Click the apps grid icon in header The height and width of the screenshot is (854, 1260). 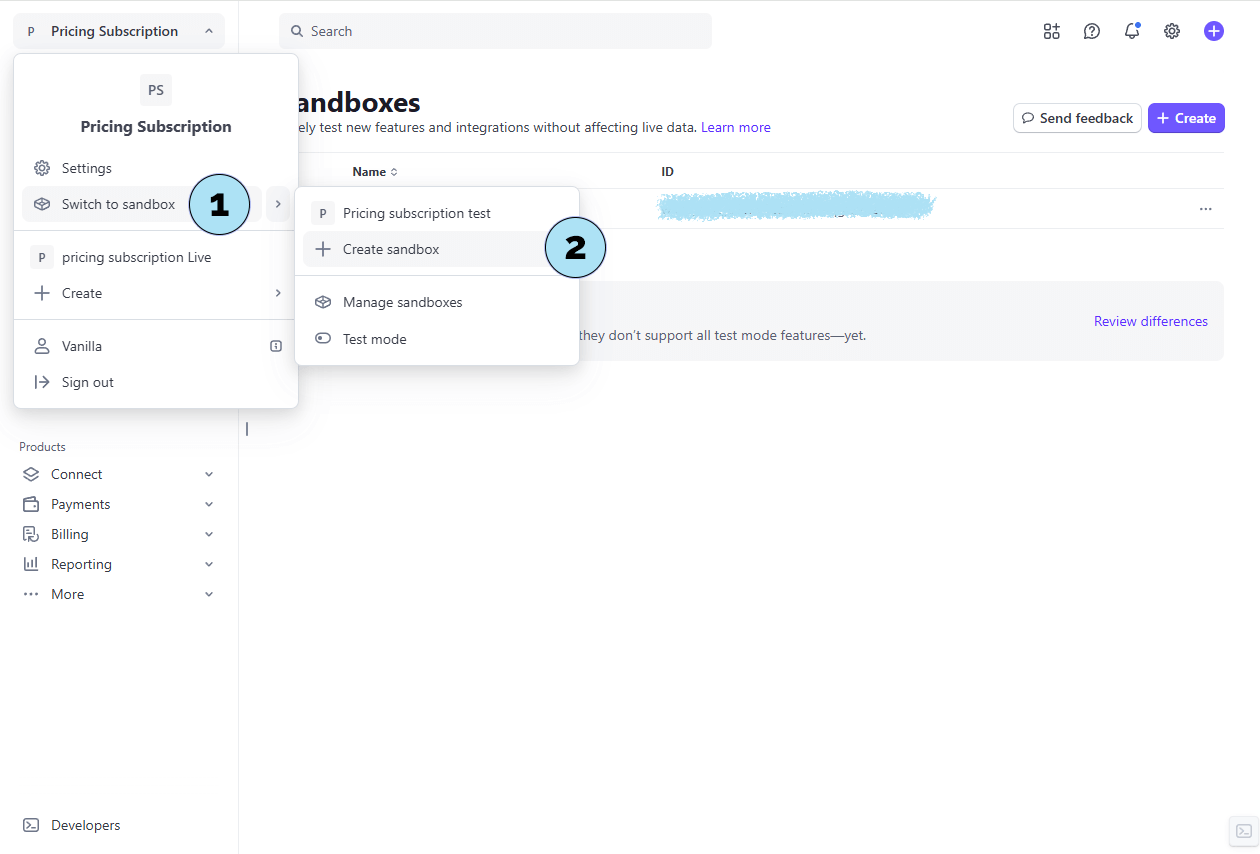(1051, 31)
